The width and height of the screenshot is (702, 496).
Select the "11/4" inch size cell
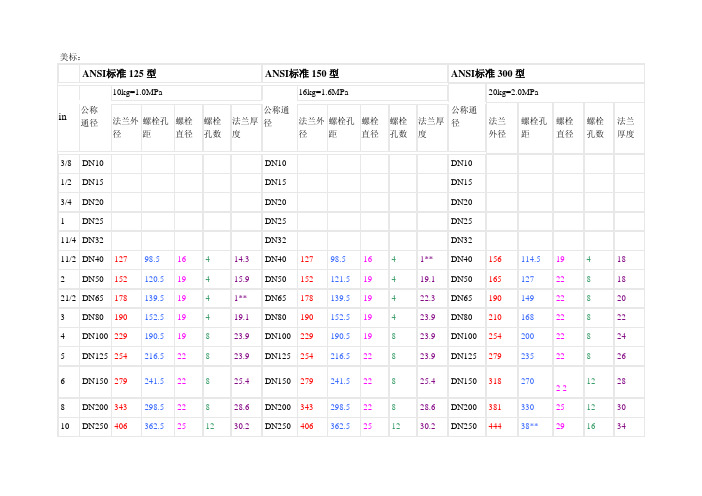tap(68, 240)
